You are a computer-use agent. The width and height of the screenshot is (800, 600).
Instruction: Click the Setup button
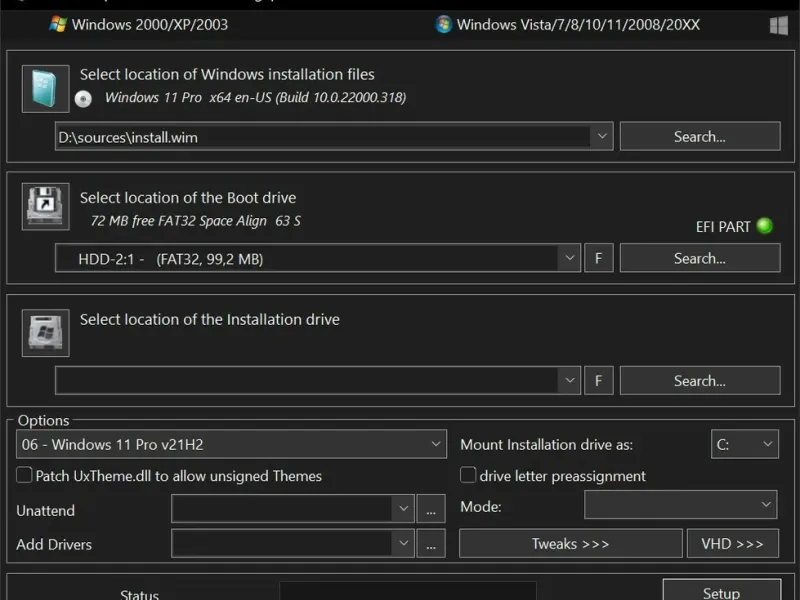point(721,590)
